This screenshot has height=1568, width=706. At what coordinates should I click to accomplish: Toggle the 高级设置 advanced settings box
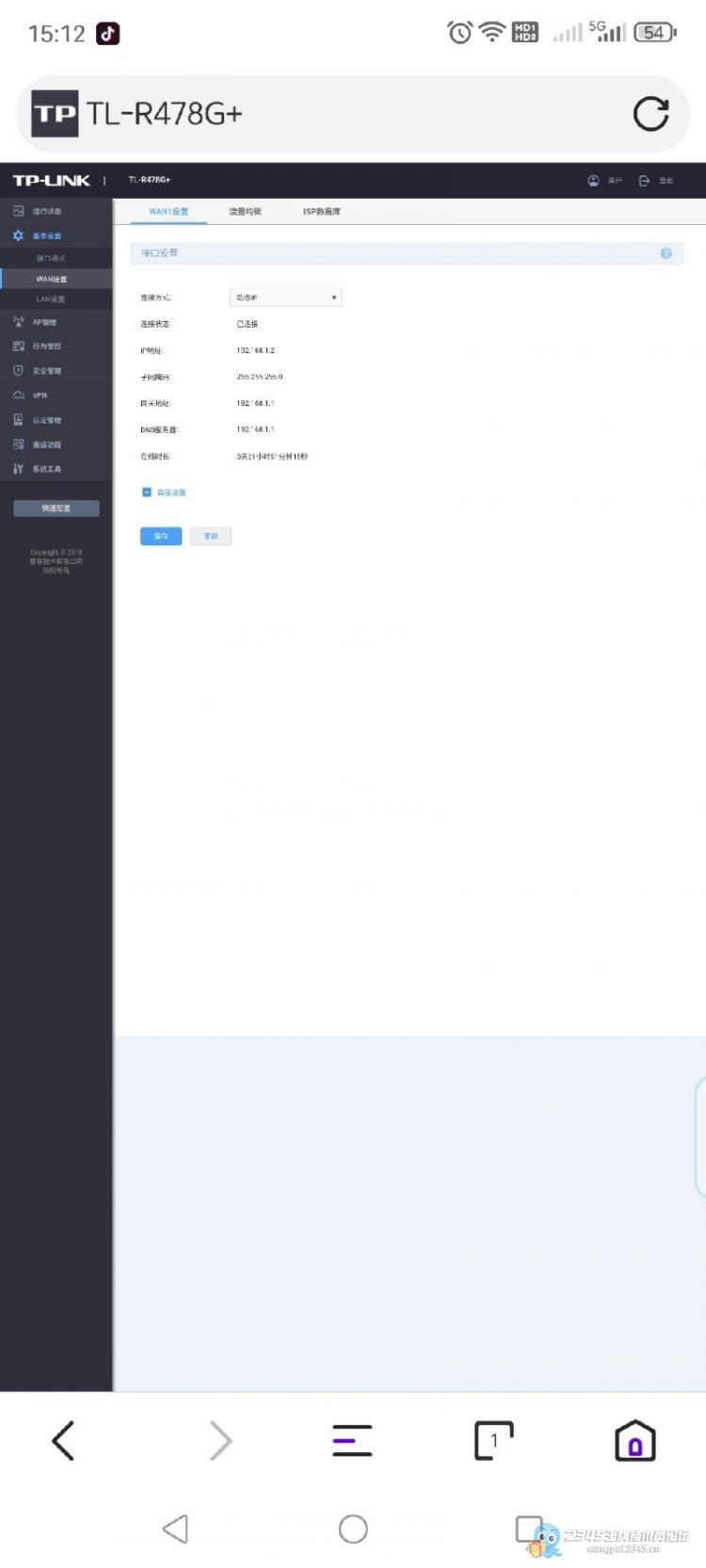[x=146, y=493]
